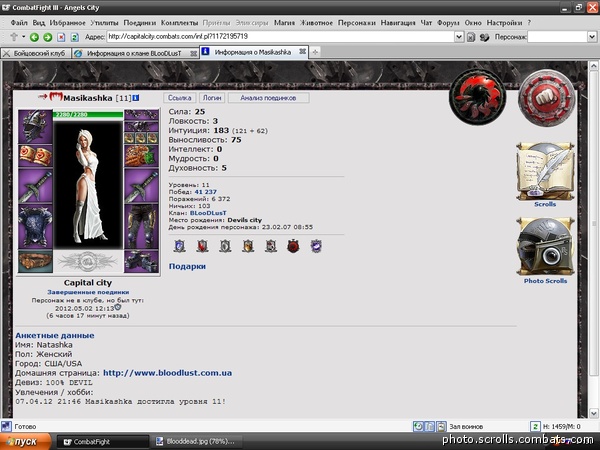Click the purple seventh badge
This screenshot has width=600, height=450.
(316, 246)
